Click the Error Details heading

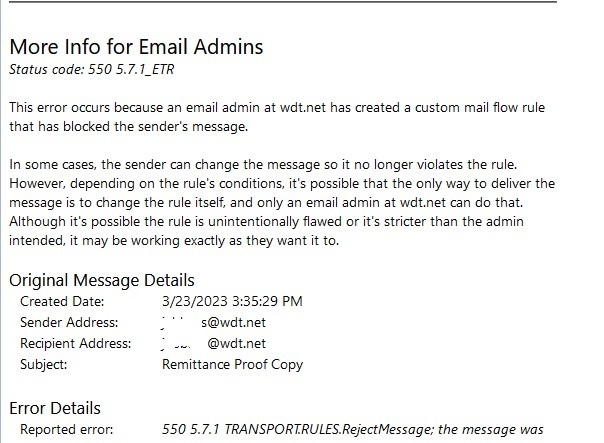tap(55, 408)
